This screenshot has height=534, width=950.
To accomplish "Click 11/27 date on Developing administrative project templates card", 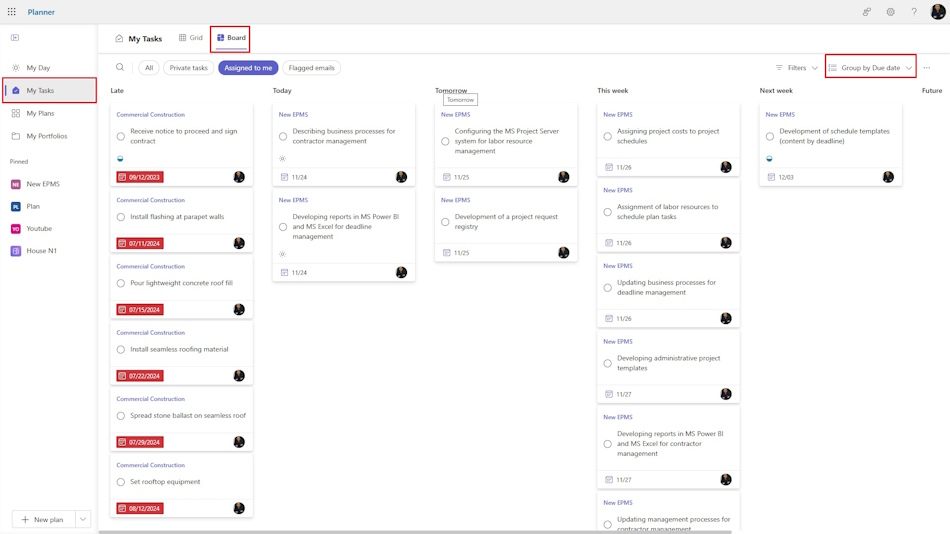I will (619, 394).
